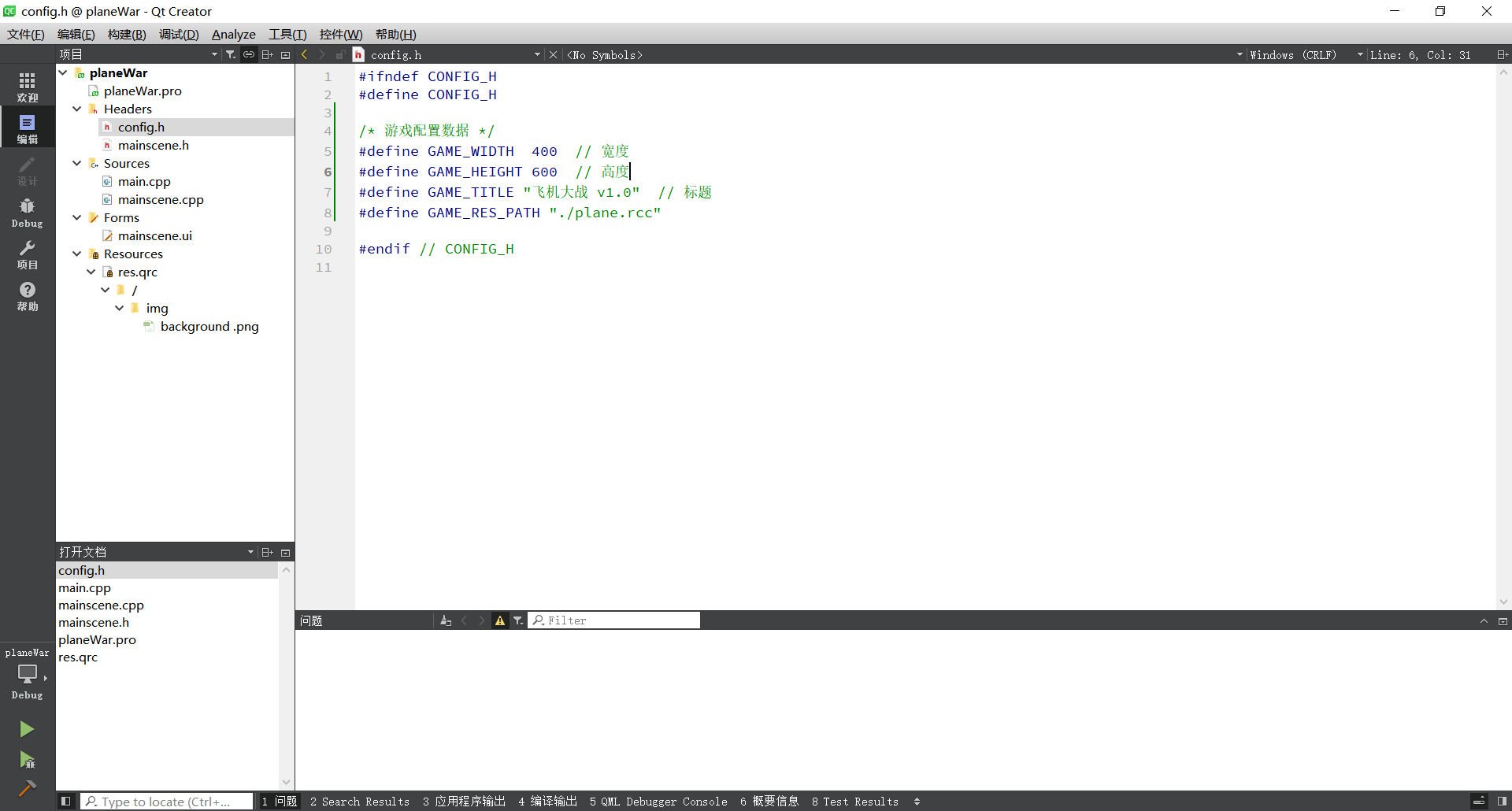Build project using the hammer icon
The width and height of the screenshot is (1512, 811).
(27, 788)
